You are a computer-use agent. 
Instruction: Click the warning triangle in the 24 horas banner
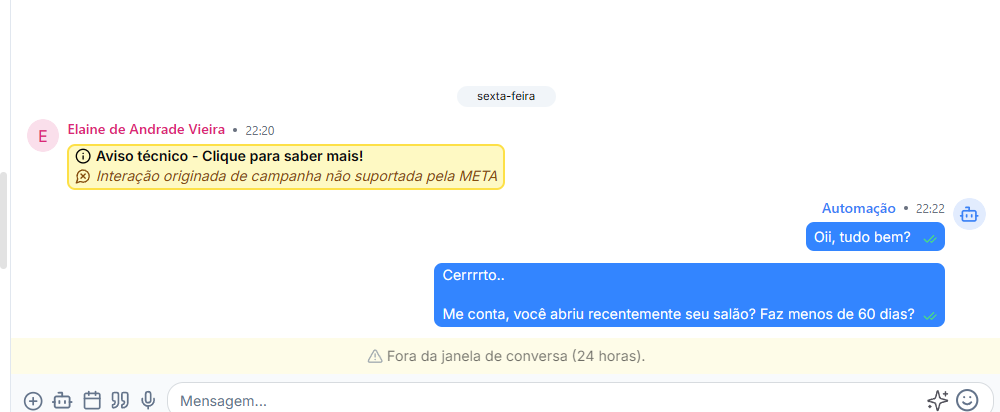pos(375,356)
